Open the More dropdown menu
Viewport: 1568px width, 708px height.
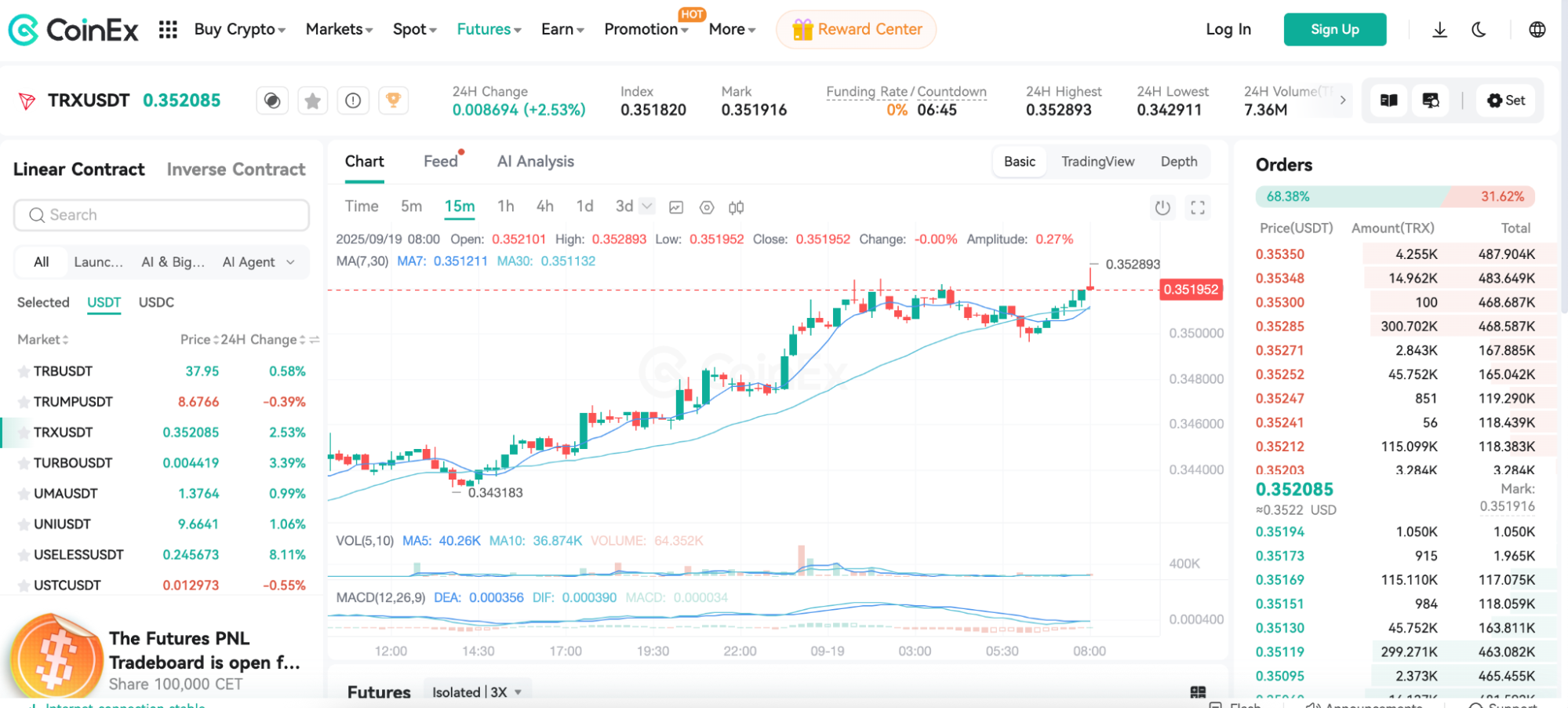click(x=732, y=30)
